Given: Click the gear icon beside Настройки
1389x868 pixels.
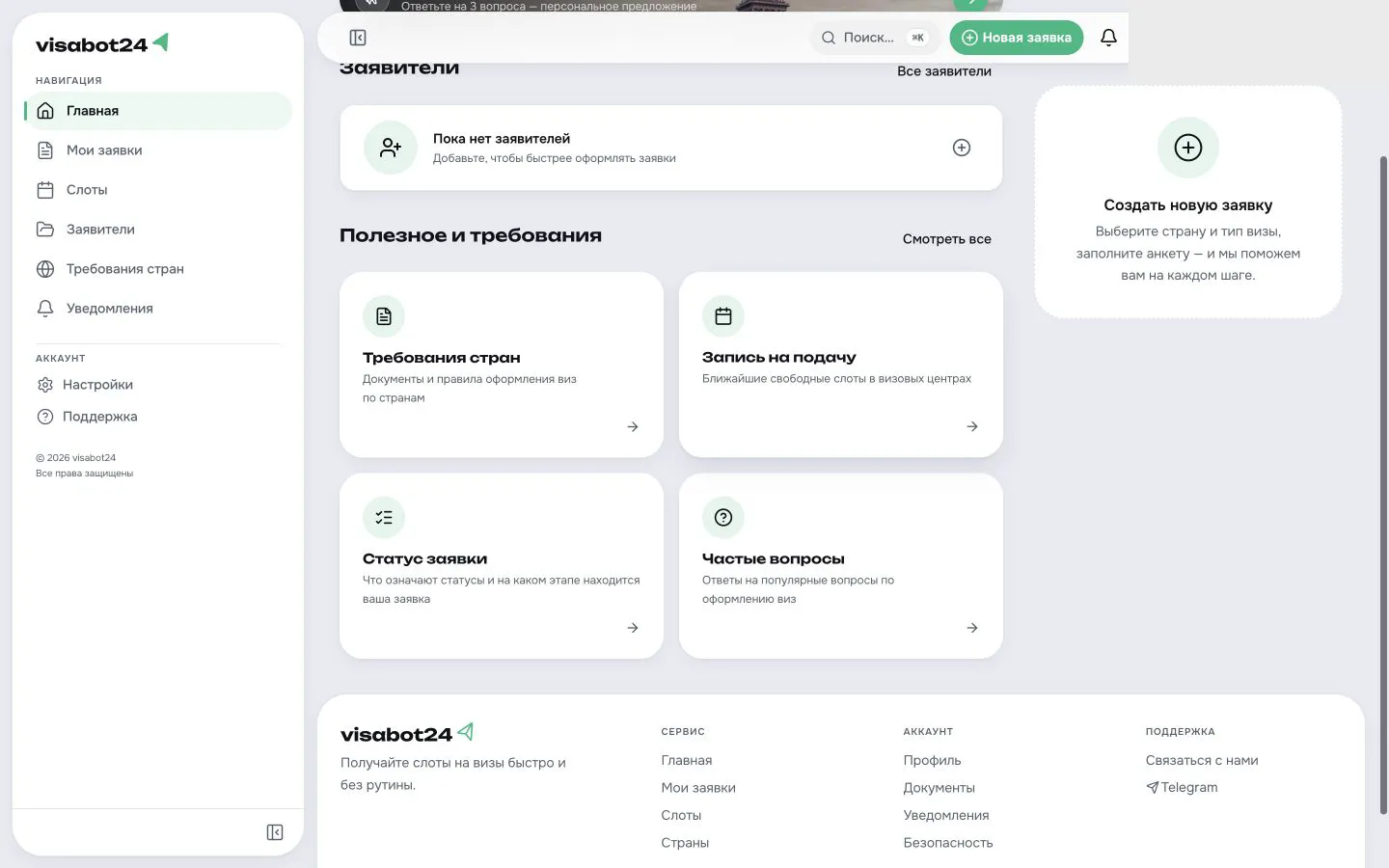Looking at the screenshot, I should point(44,385).
